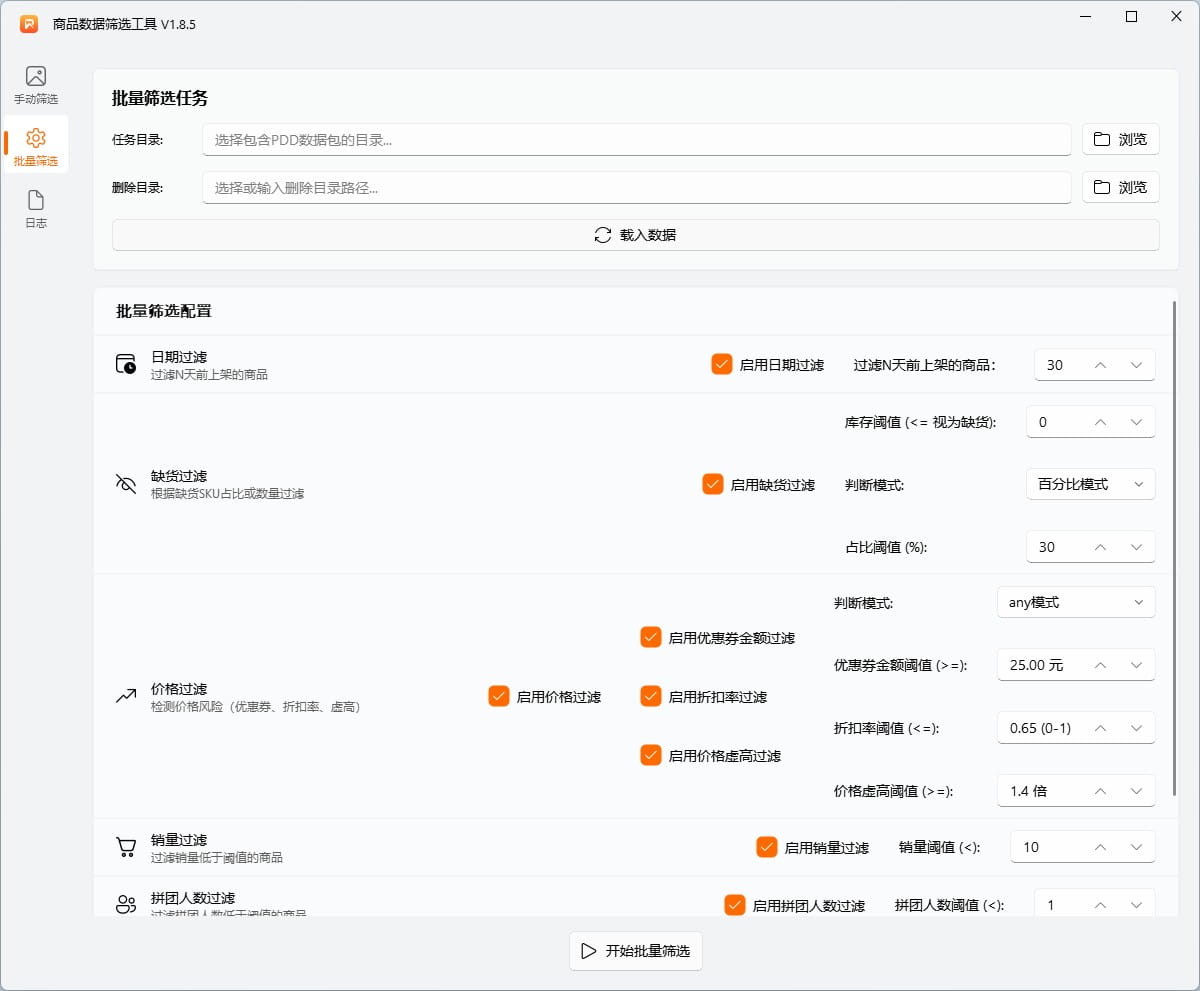
Task: Toggle the 启用销量过滤 checkbox
Action: click(767, 848)
